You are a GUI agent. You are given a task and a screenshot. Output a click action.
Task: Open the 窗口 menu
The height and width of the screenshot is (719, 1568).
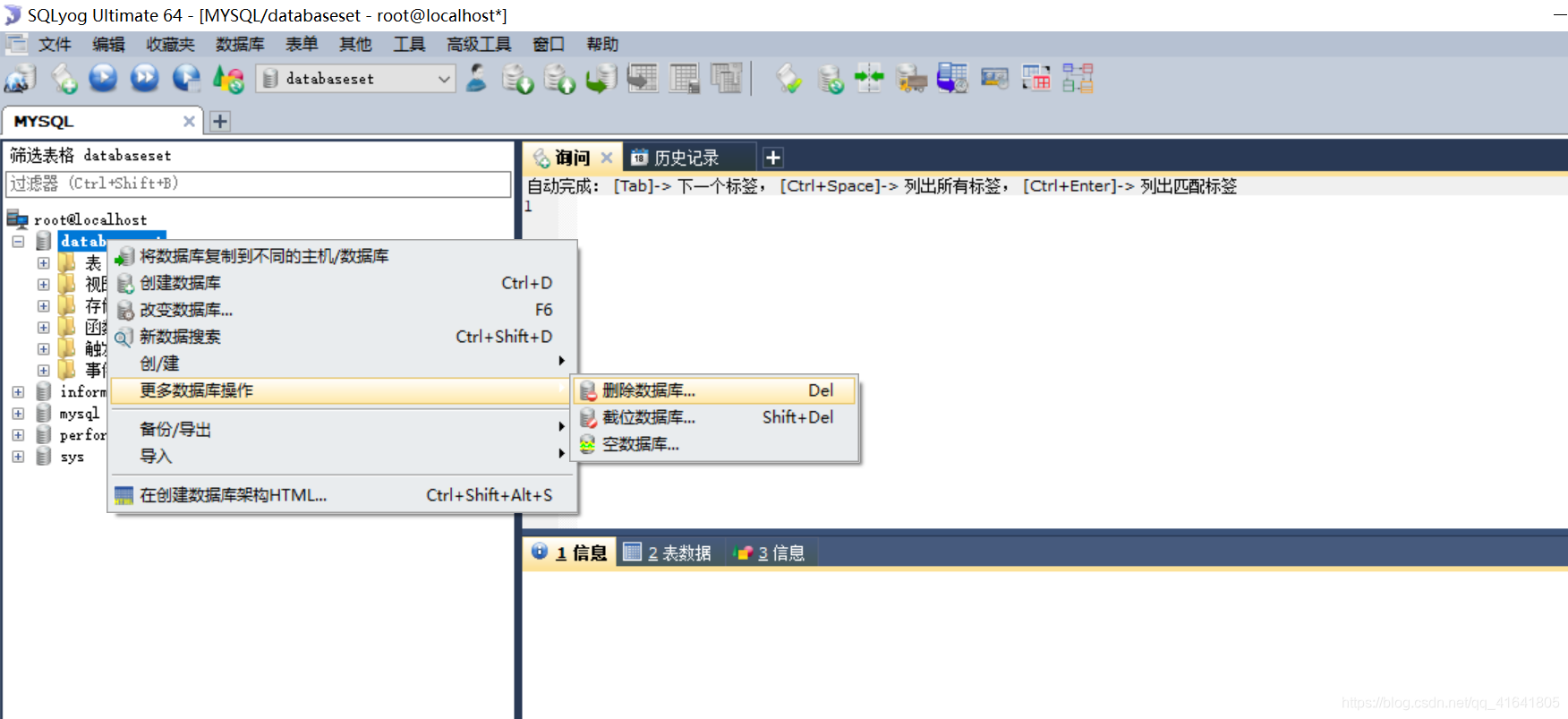(x=549, y=44)
